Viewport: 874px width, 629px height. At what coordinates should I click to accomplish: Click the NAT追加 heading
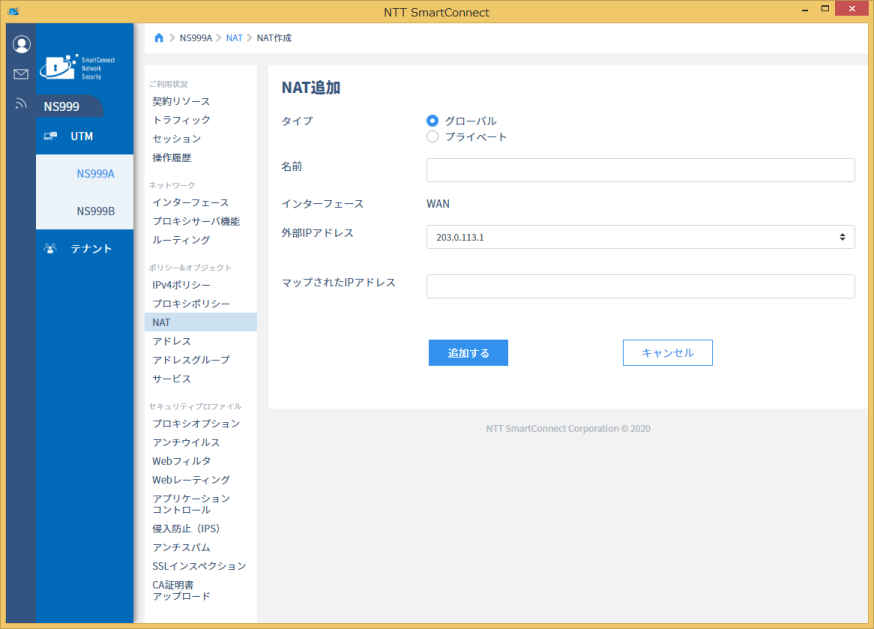(x=310, y=88)
